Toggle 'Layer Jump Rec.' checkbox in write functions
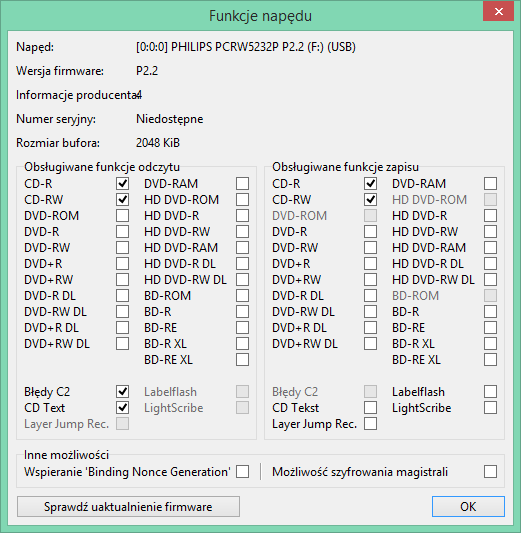 click(x=370, y=424)
